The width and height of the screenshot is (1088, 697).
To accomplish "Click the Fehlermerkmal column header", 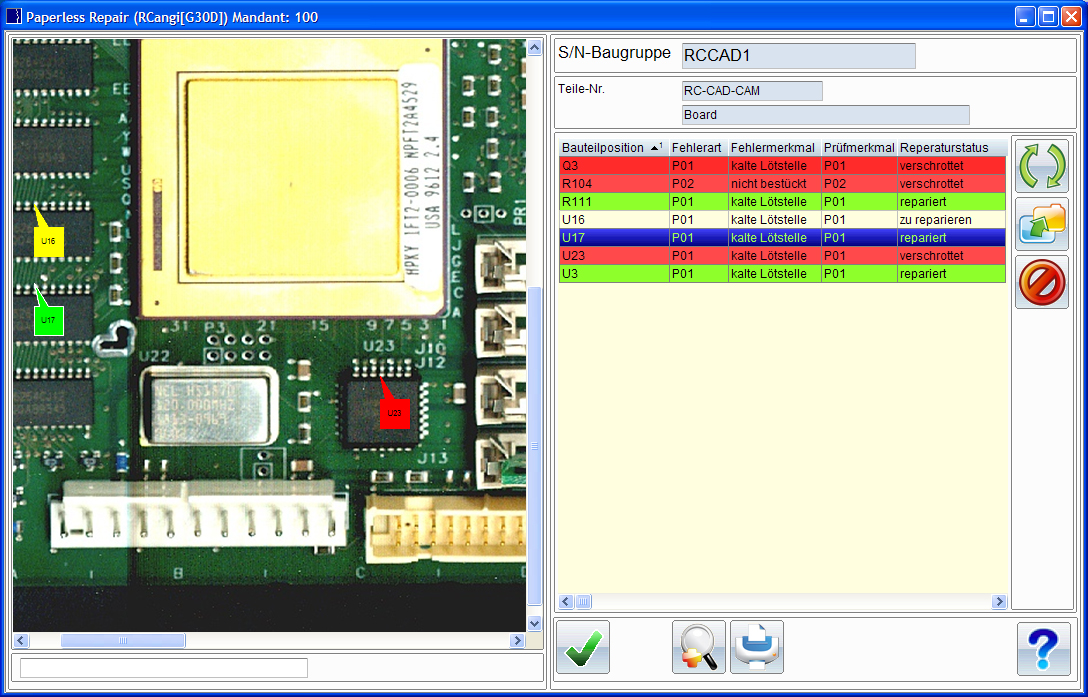I will (x=773, y=148).
